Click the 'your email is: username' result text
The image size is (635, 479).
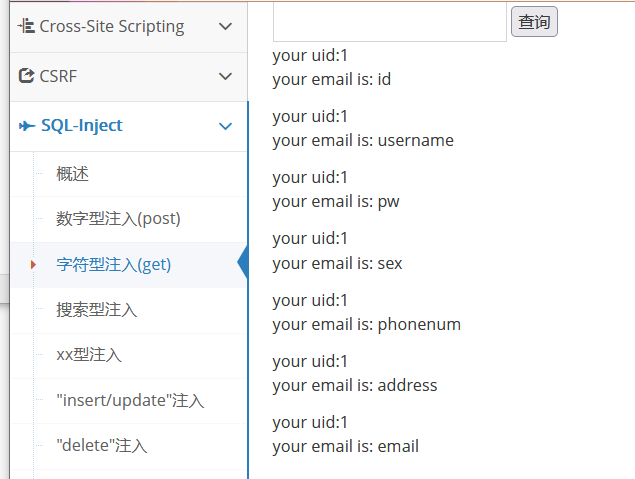363,140
